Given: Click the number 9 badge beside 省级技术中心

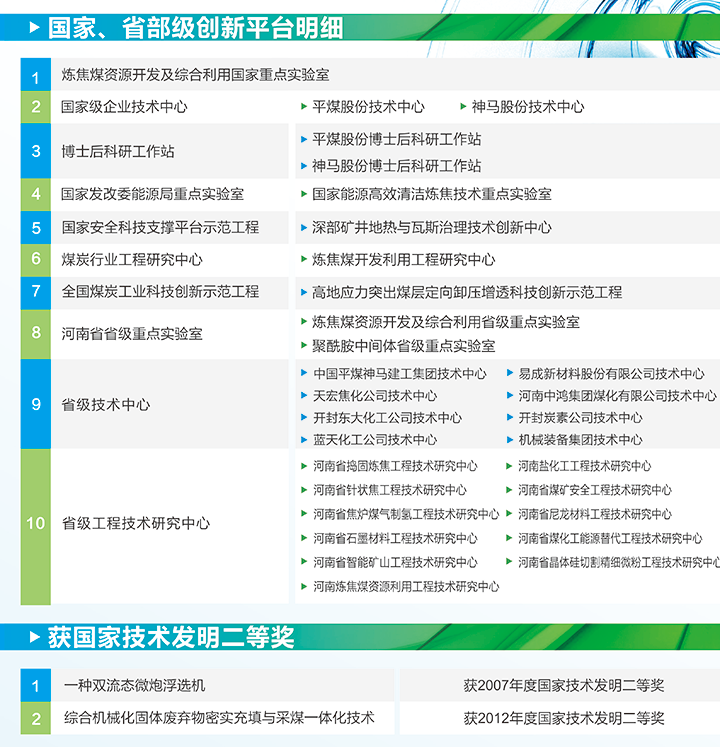Looking at the screenshot, I should pos(35,405).
